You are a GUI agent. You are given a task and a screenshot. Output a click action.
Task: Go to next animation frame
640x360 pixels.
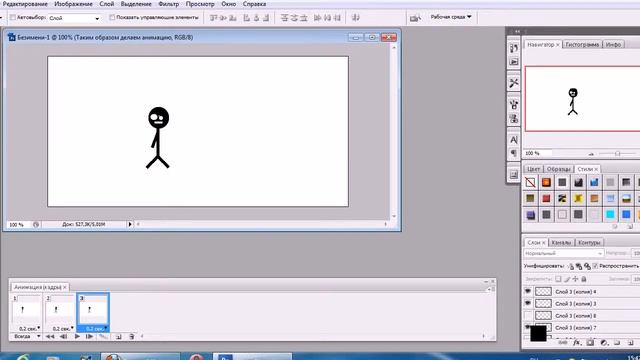[89, 337]
